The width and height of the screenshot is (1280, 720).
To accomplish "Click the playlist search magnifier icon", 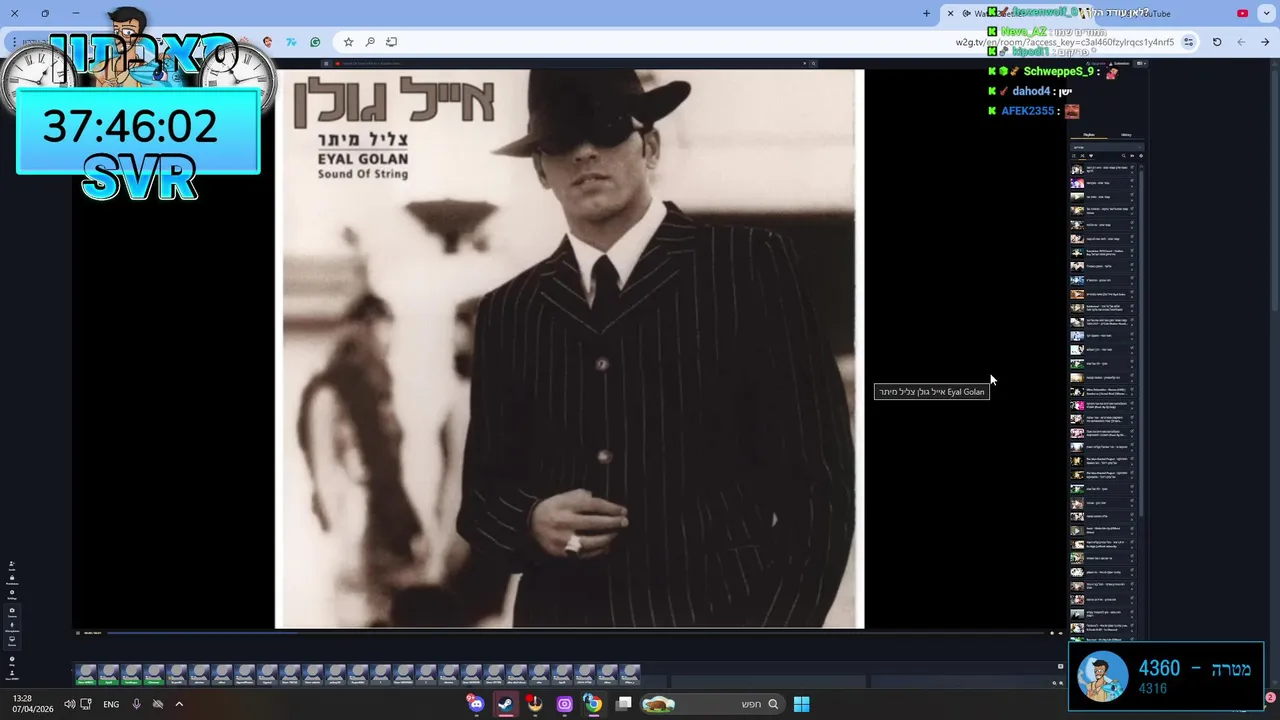I will [x=1123, y=156].
